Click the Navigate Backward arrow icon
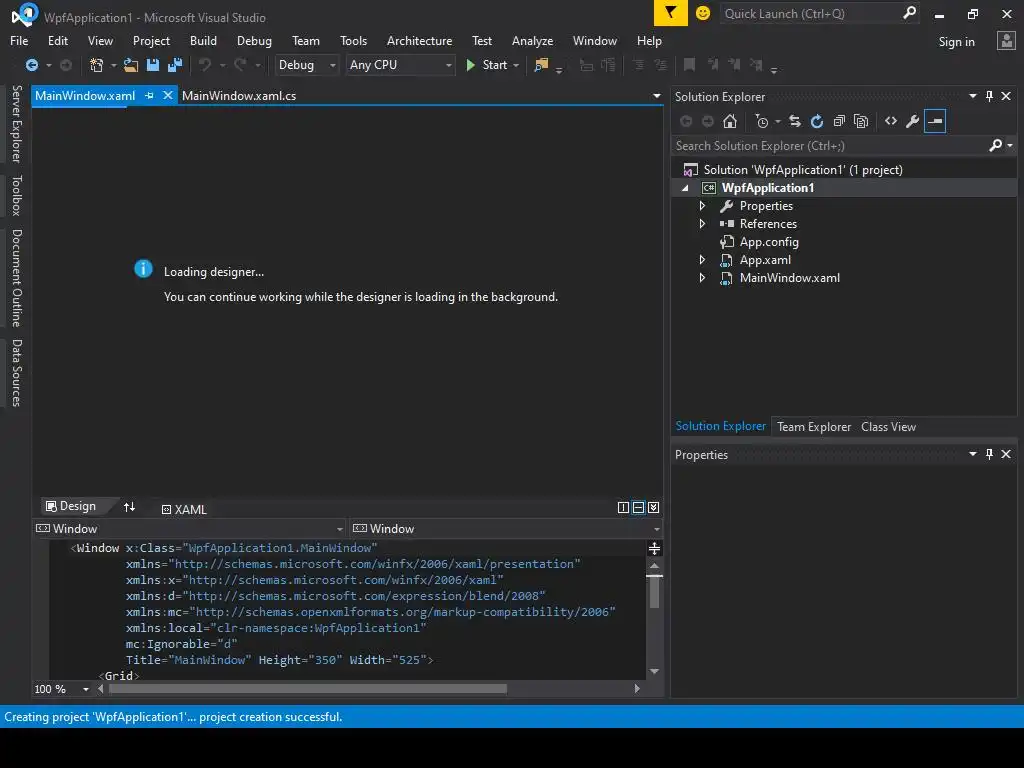 pos(31,65)
